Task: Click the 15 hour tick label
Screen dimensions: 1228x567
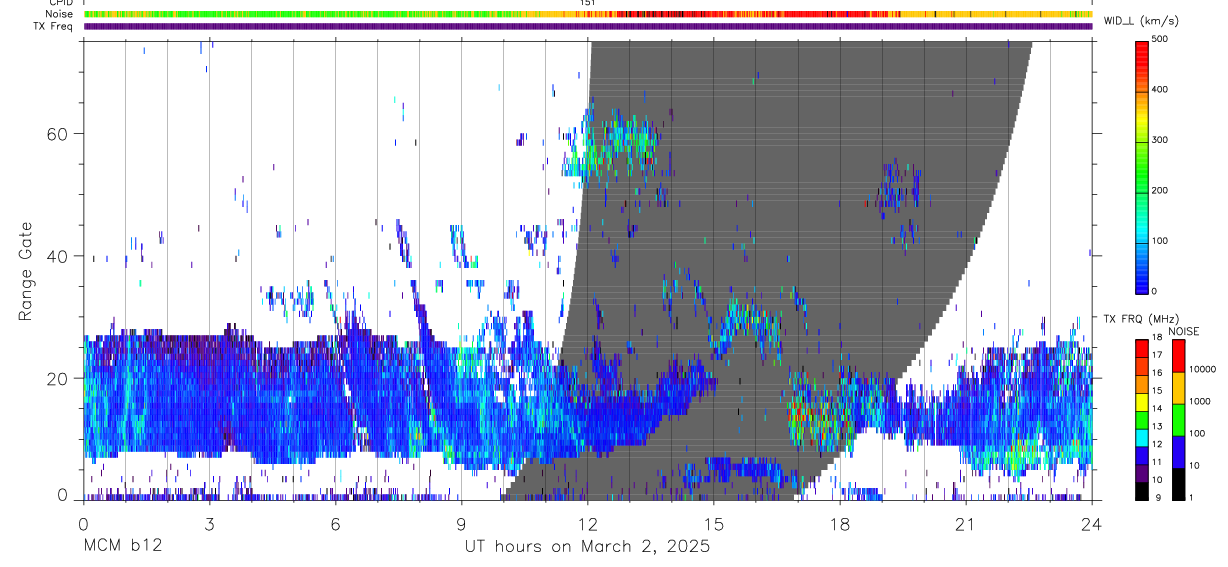Action: (713, 524)
